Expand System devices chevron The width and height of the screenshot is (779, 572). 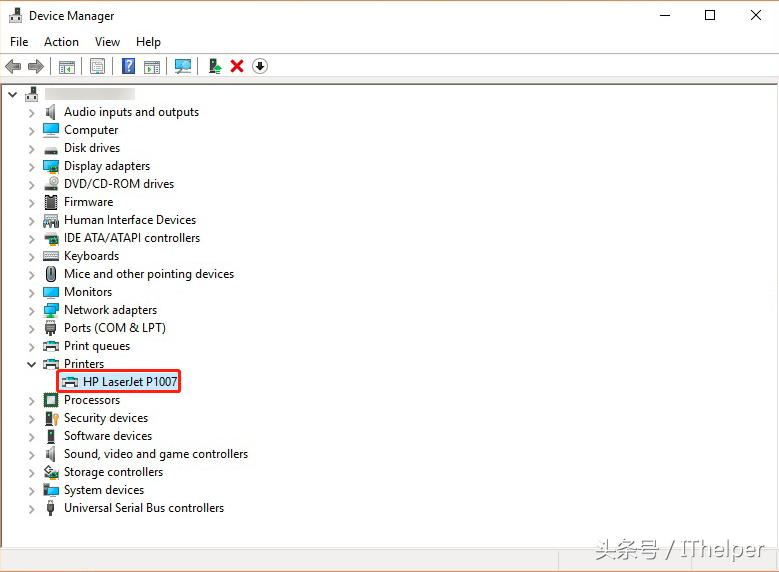coord(31,490)
